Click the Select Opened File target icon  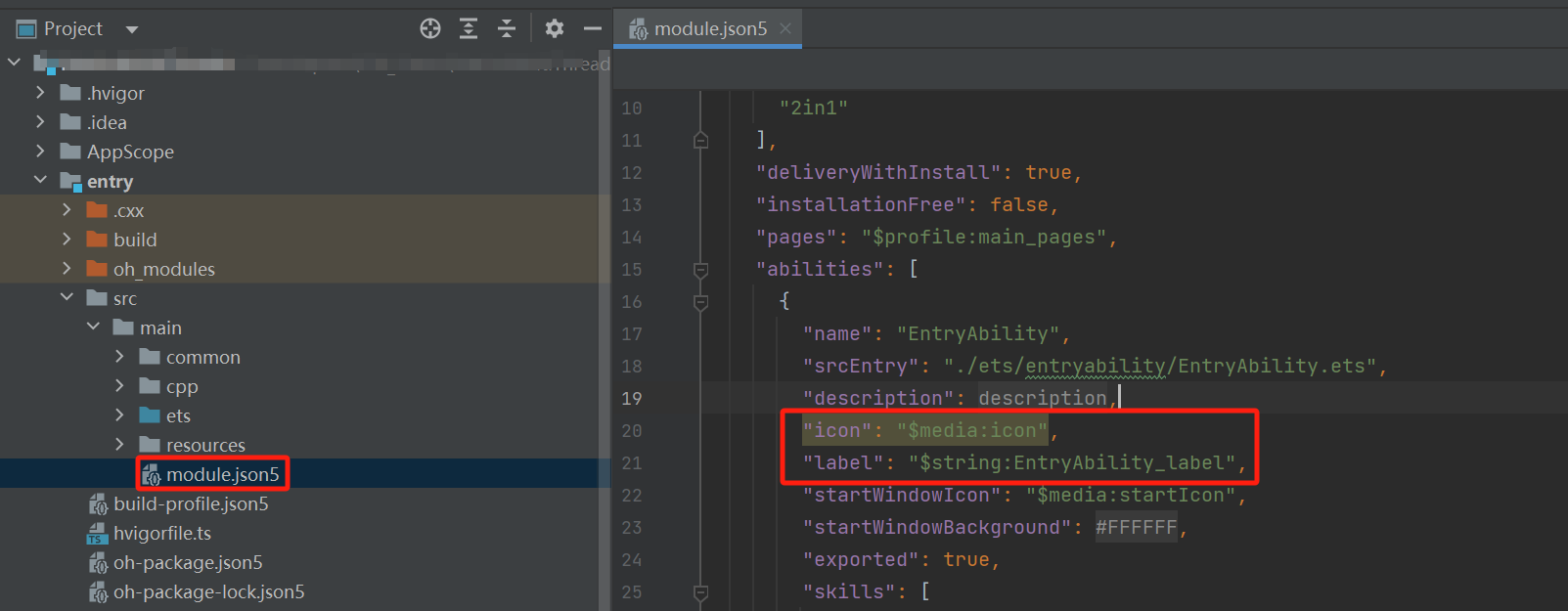point(430,28)
